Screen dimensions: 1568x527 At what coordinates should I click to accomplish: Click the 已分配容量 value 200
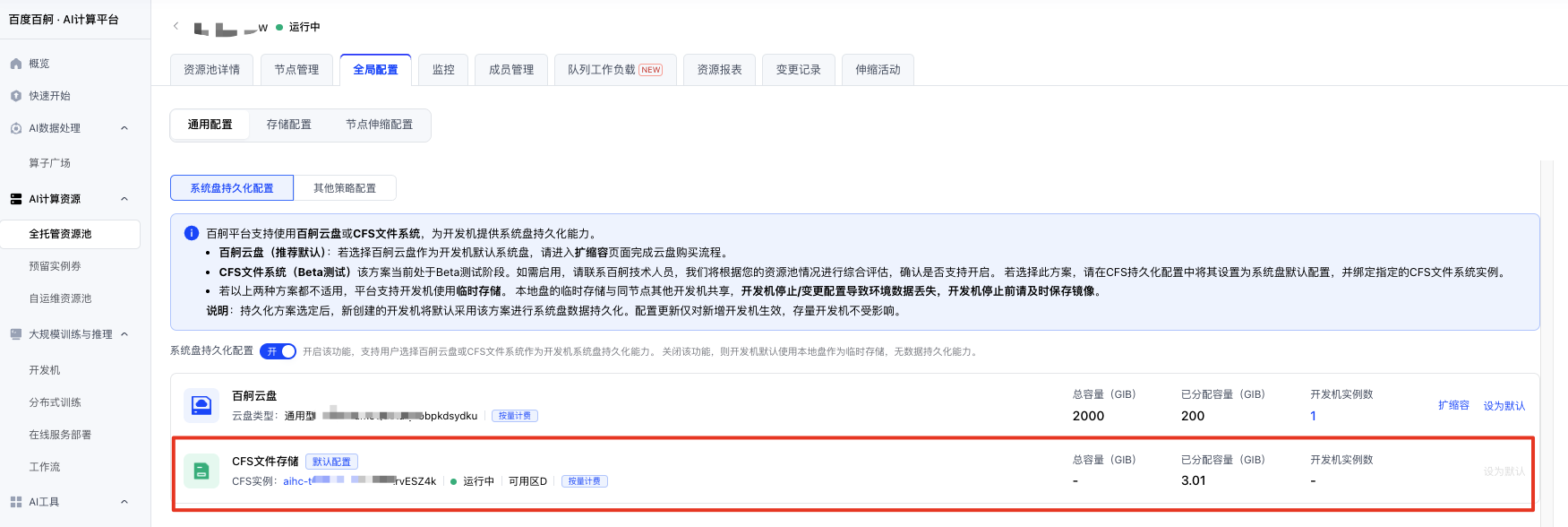click(1193, 416)
